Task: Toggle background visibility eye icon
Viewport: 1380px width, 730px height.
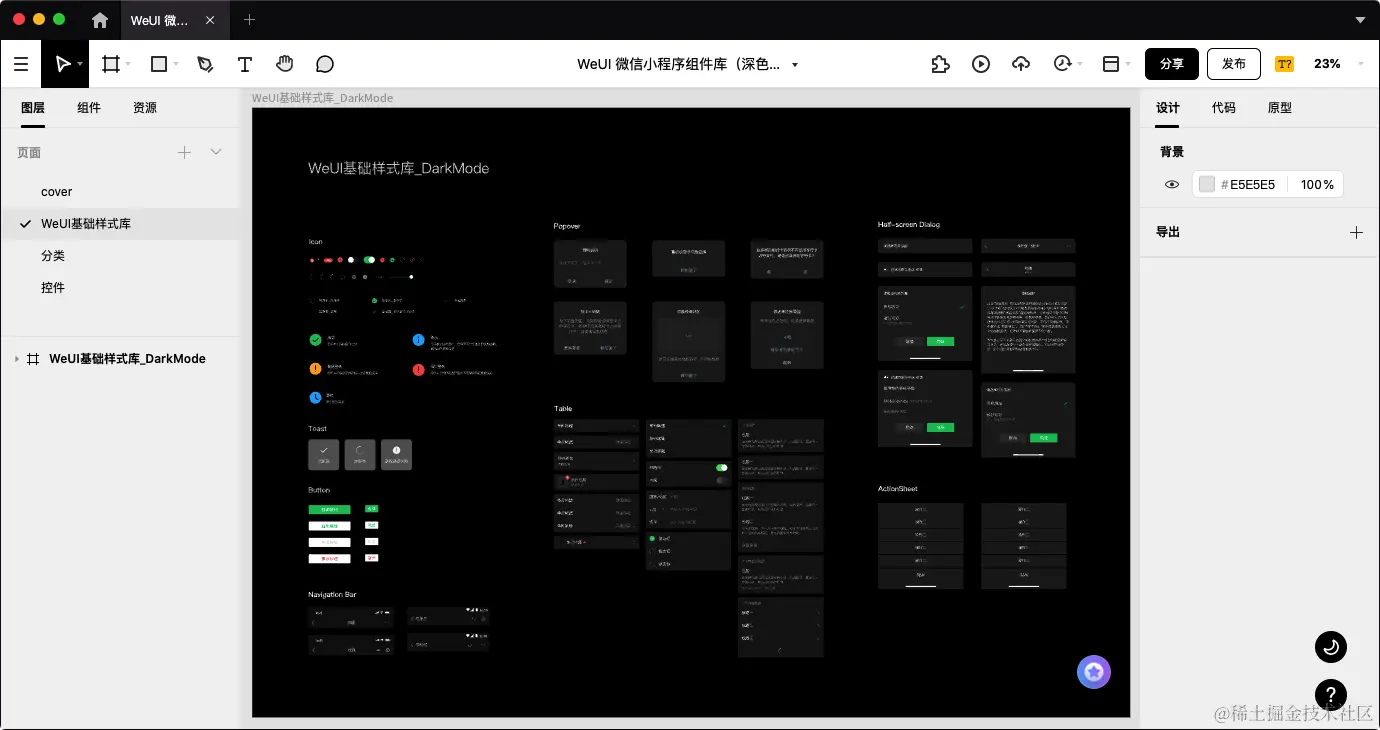Action: pyautogui.click(x=1172, y=185)
